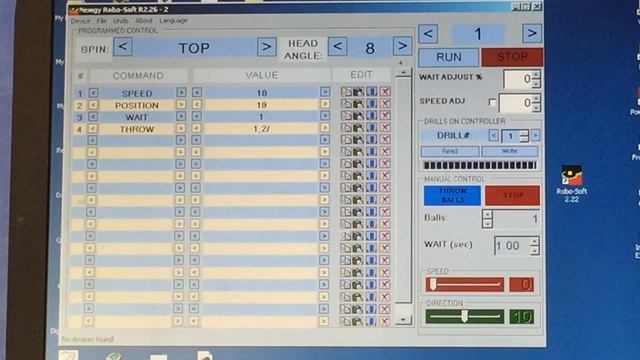Screen dimensions: 640x360
Task: Click the Balls spinner arrows
Action: (x=487, y=219)
